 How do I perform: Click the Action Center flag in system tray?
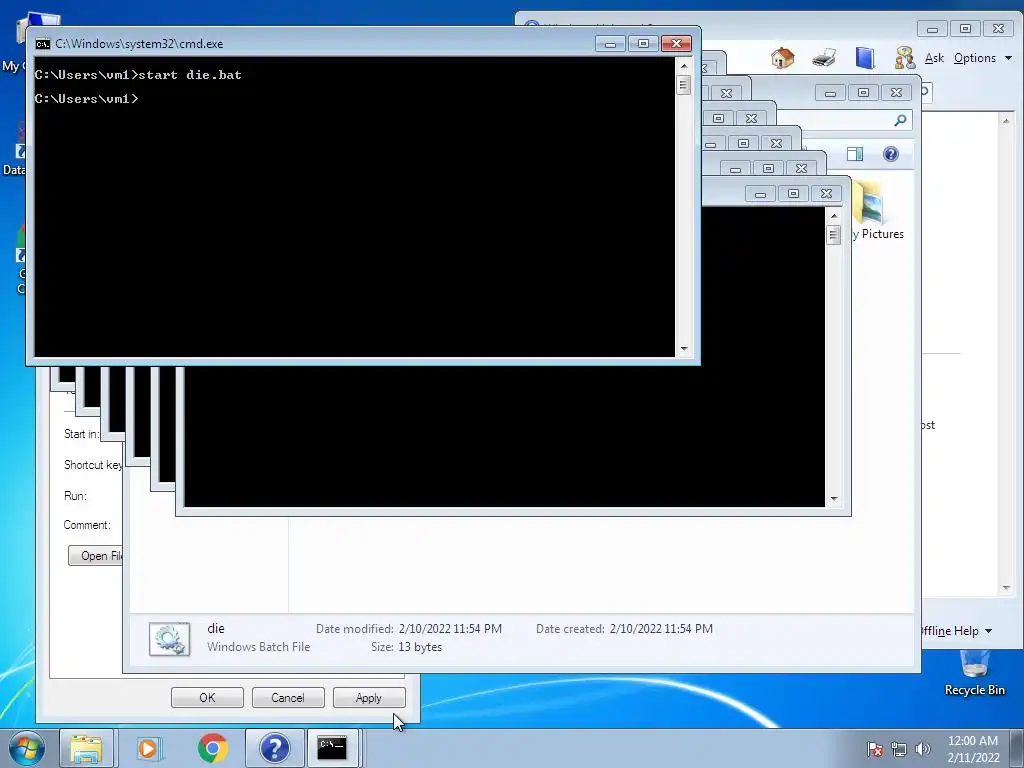coord(875,749)
